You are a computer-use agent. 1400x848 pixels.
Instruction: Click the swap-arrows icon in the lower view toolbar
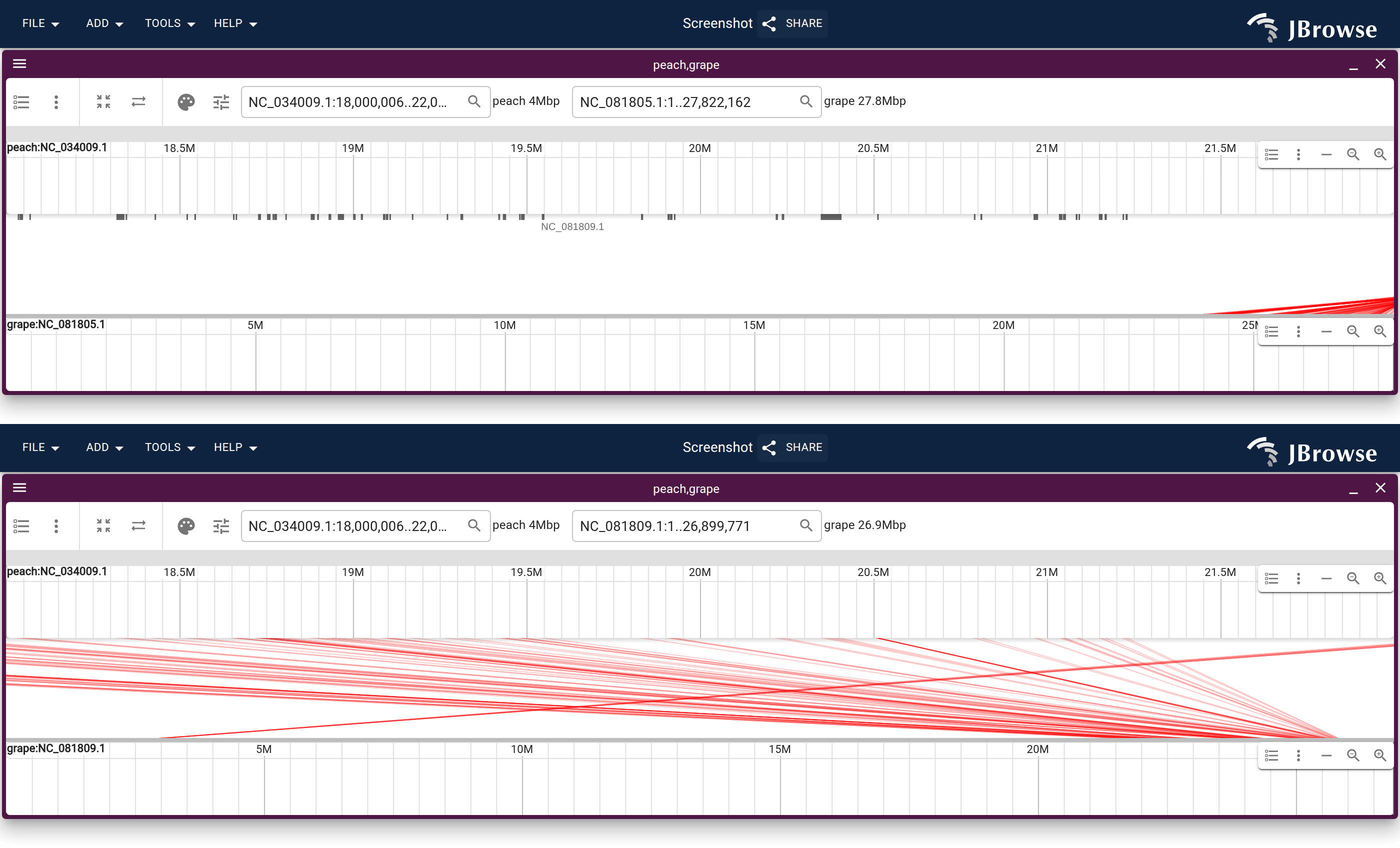[138, 525]
